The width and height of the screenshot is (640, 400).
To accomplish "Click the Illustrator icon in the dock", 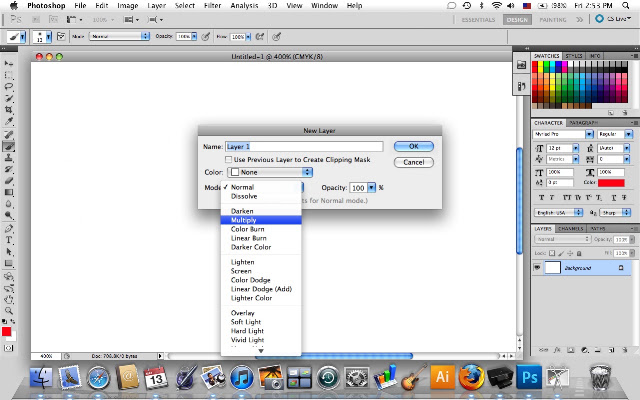I will point(442,376).
